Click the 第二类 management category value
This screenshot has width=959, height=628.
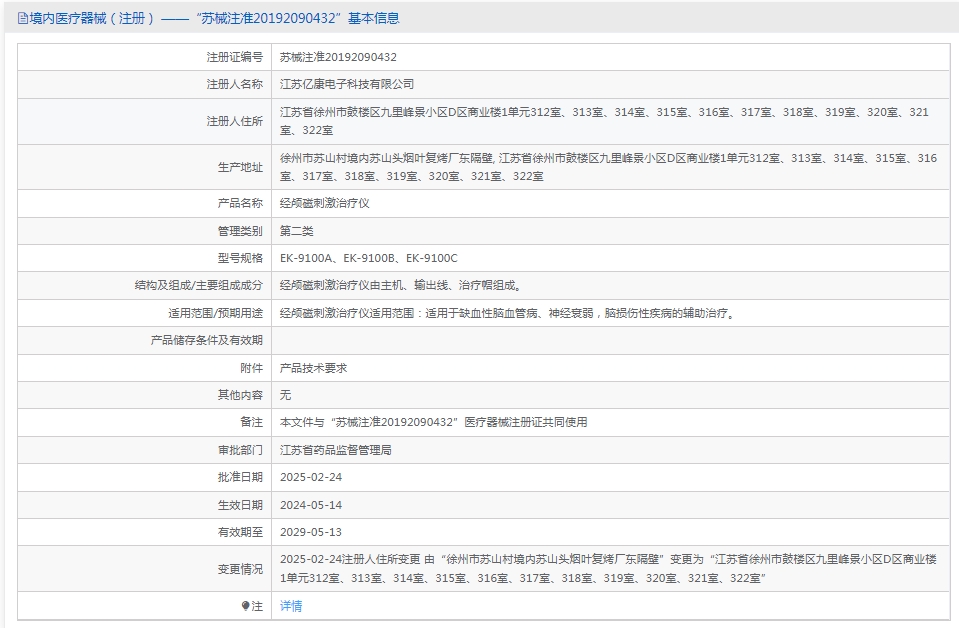point(297,231)
